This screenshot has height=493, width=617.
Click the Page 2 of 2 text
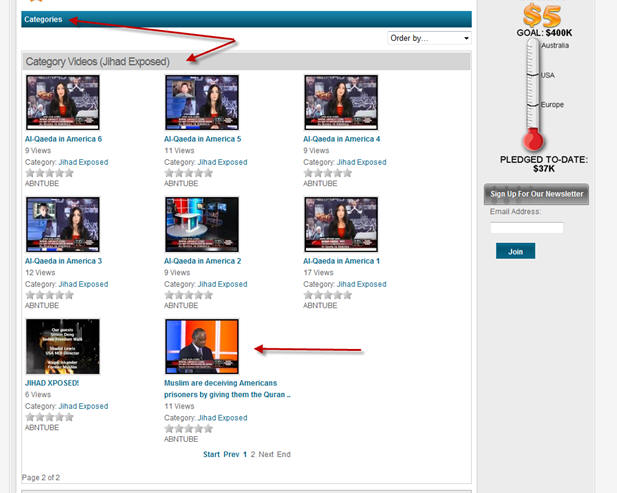41,477
